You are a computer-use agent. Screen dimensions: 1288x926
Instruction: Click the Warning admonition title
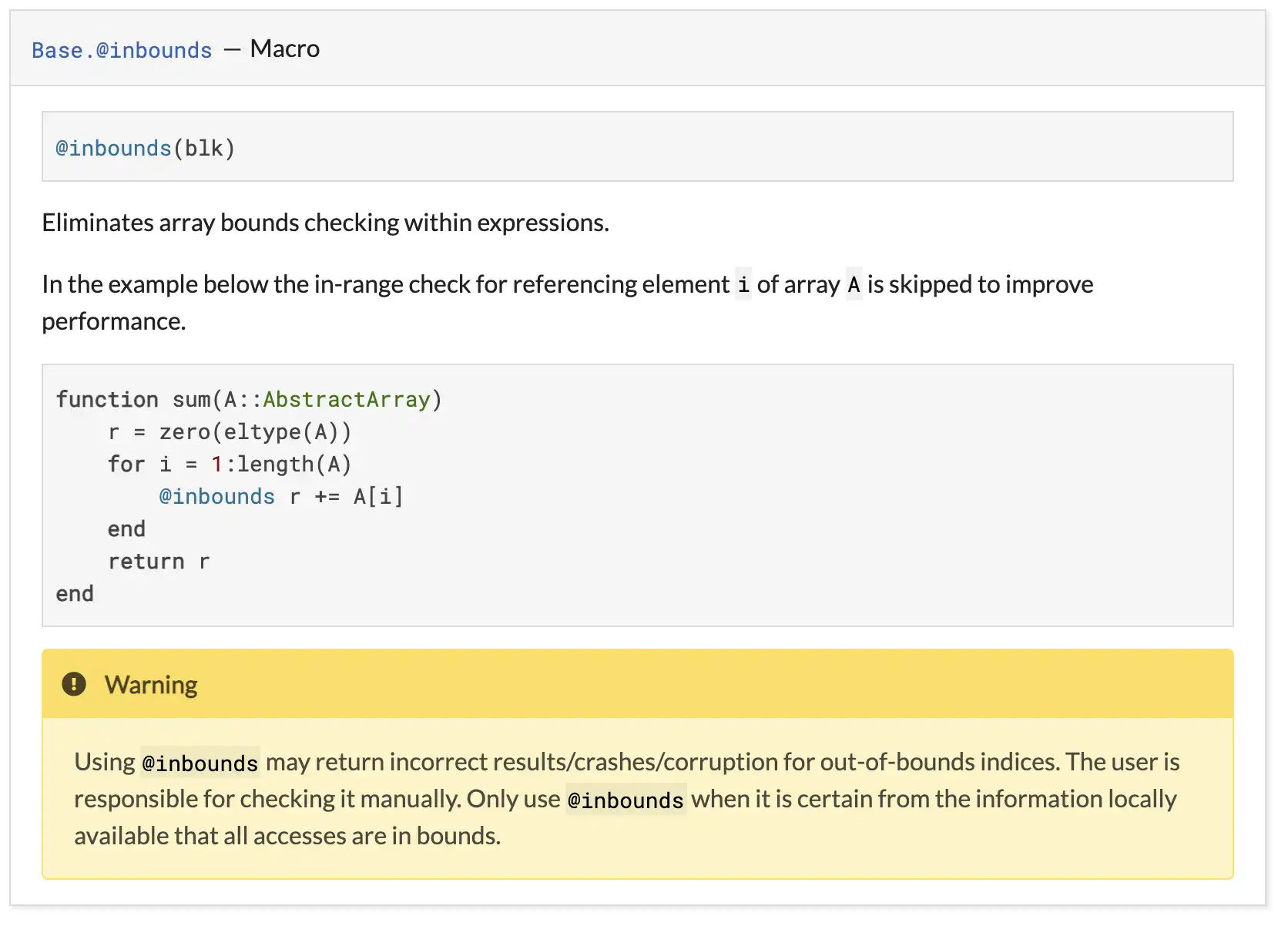(x=151, y=685)
